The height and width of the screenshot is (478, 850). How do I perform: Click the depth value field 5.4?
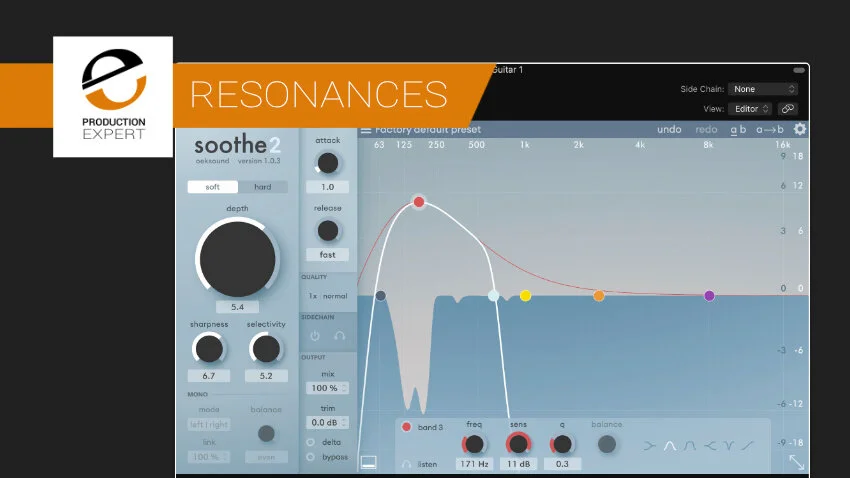237,307
